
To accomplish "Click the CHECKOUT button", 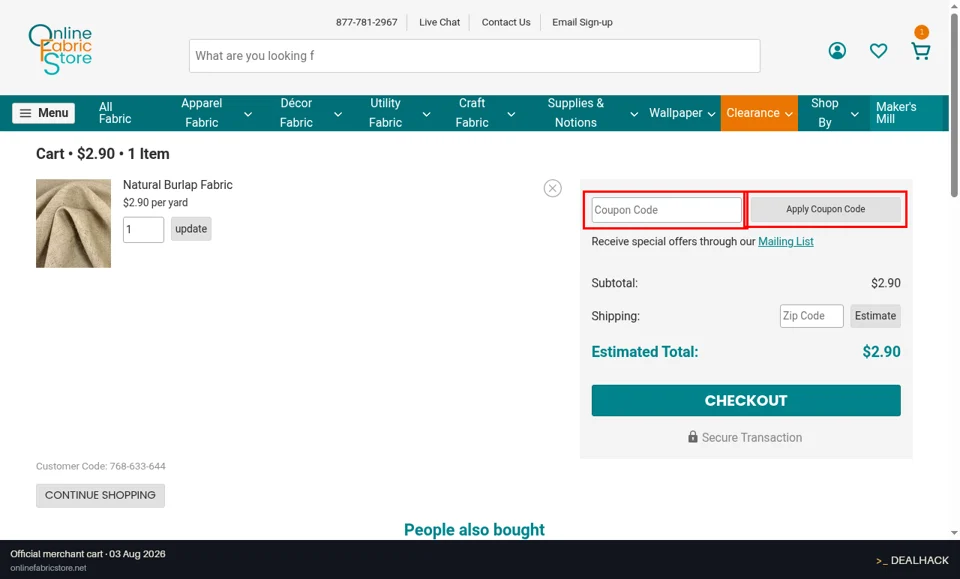I will pos(746,400).
